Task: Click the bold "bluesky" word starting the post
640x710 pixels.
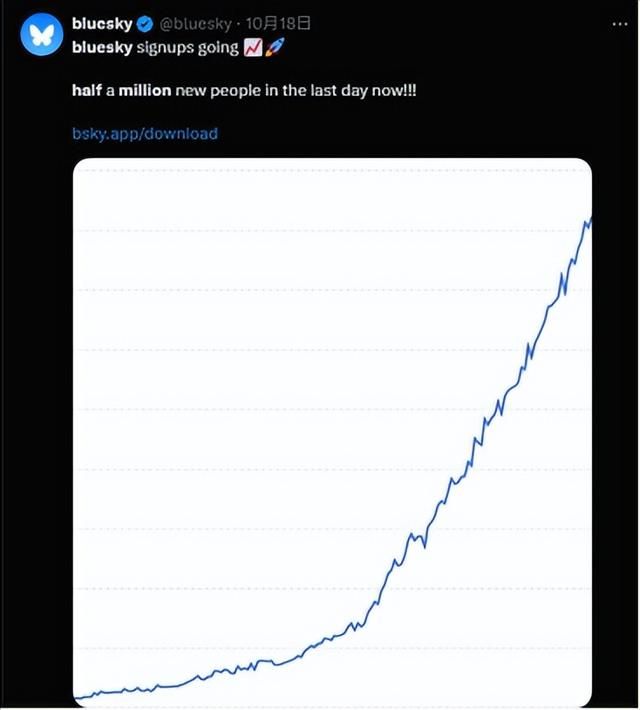Action: (x=102, y=48)
